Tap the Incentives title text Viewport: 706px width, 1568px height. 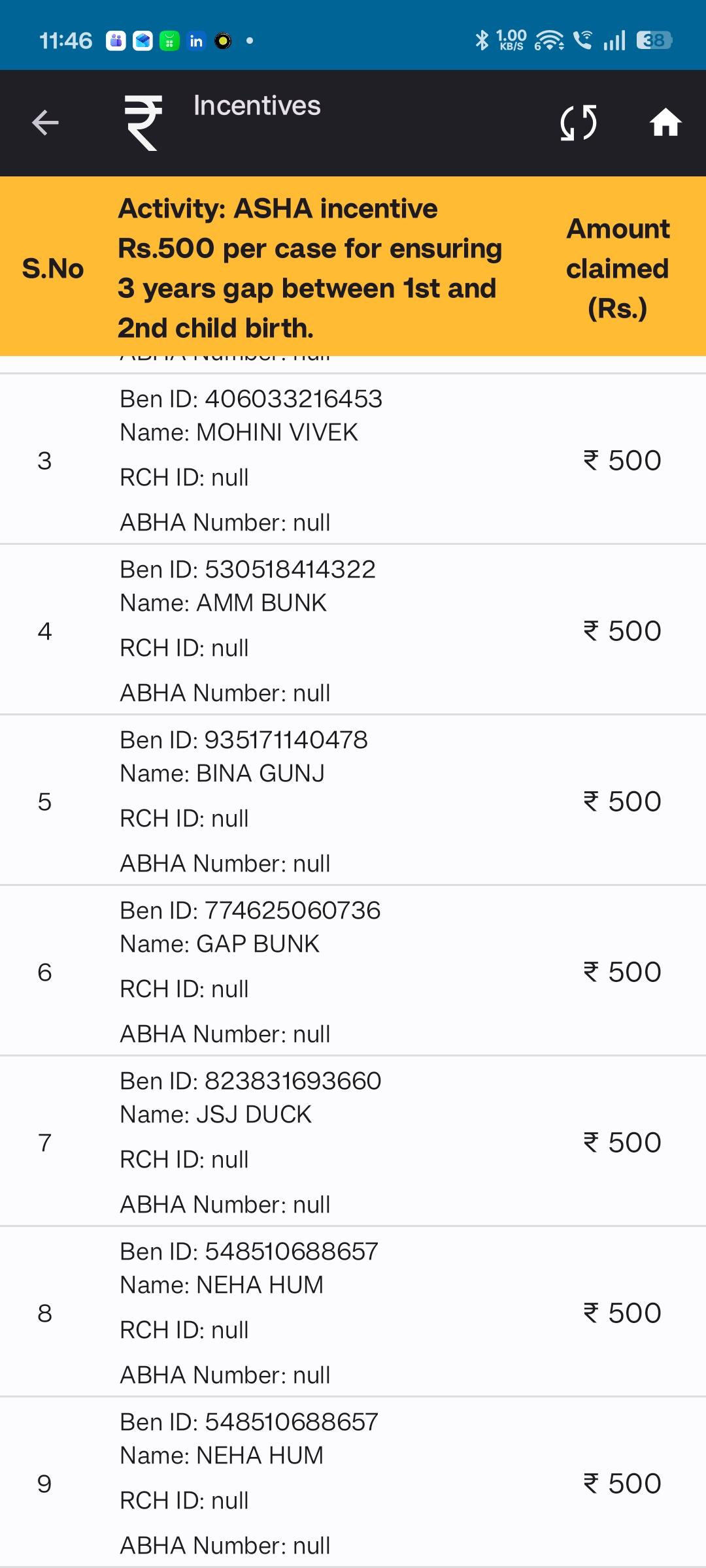pyautogui.click(x=257, y=106)
